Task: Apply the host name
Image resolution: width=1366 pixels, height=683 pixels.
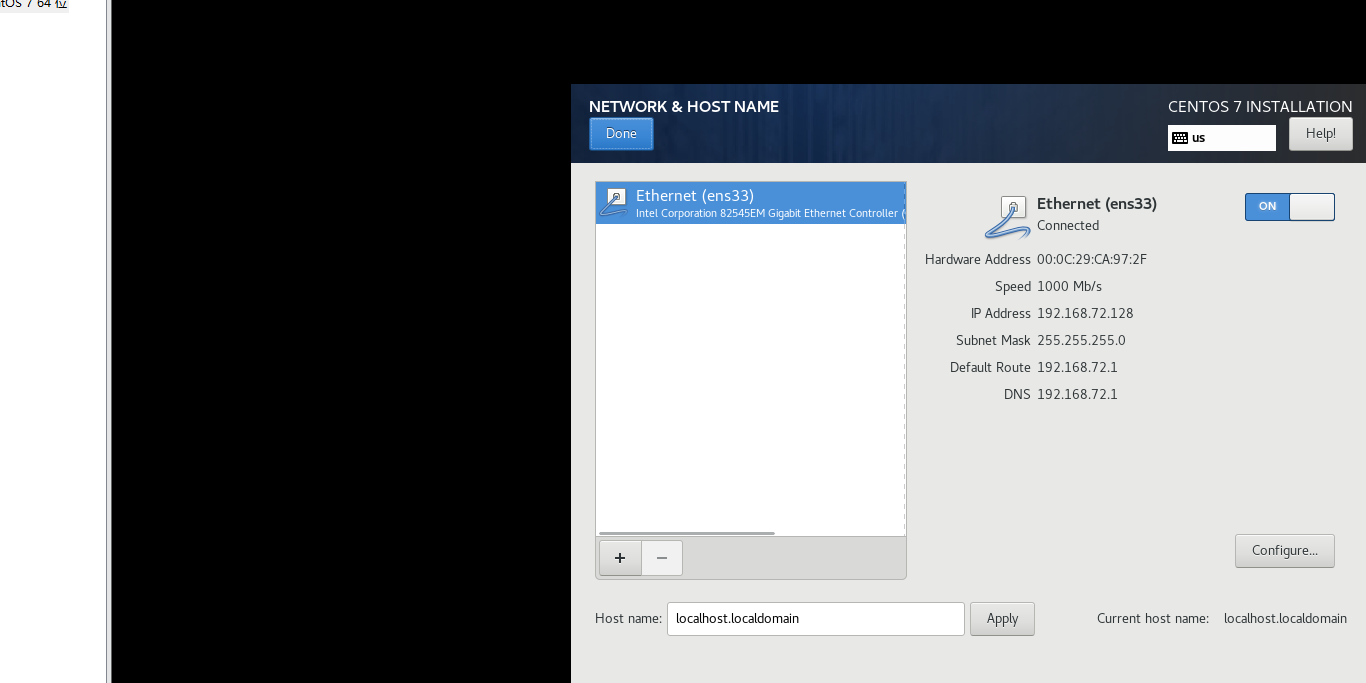Action: [x=1002, y=618]
